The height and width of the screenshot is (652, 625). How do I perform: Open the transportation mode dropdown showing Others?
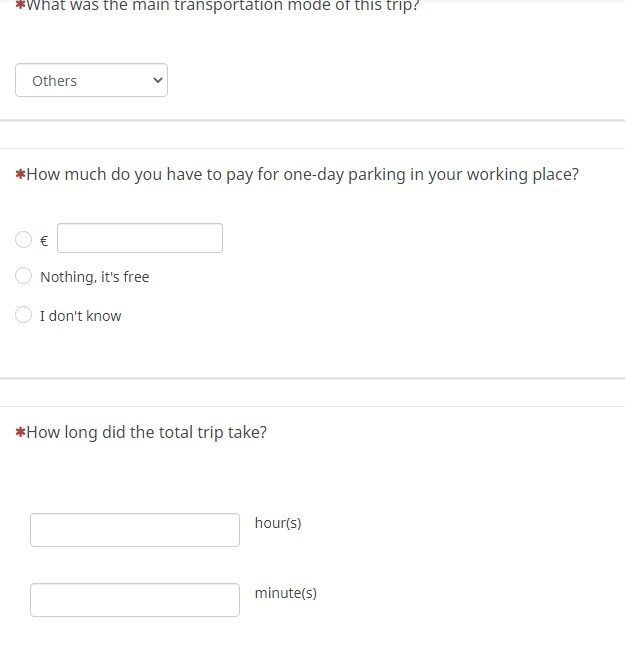(x=91, y=80)
